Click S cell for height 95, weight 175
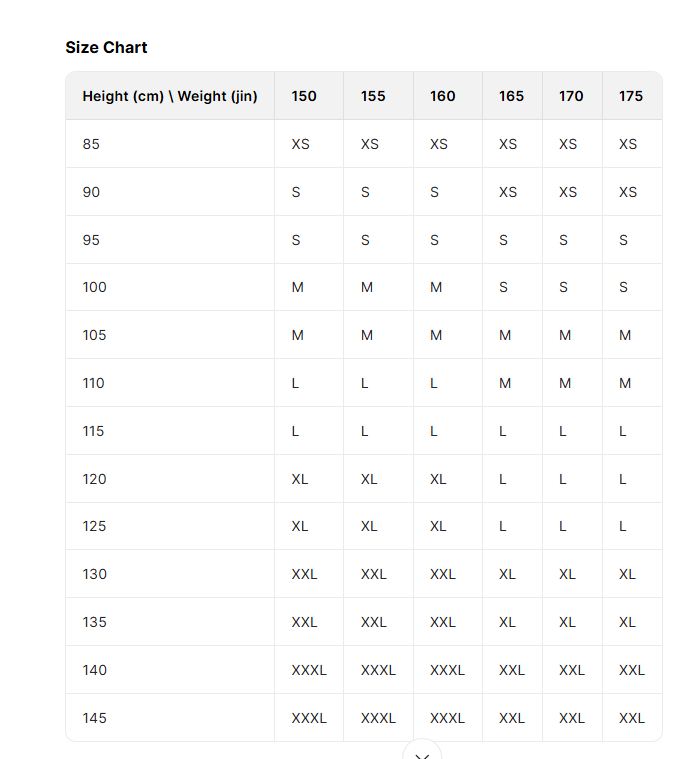Image resolution: width=699 pixels, height=759 pixels. [624, 240]
